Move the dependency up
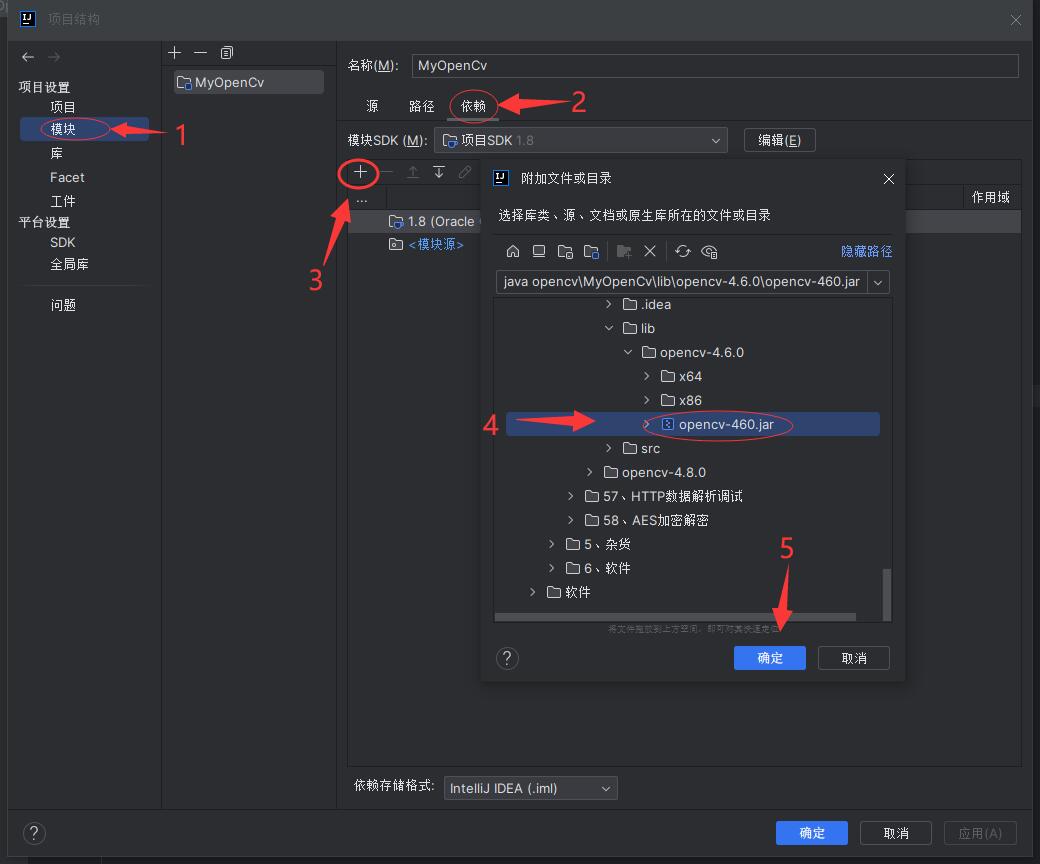The width and height of the screenshot is (1040, 864). (x=413, y=172)
